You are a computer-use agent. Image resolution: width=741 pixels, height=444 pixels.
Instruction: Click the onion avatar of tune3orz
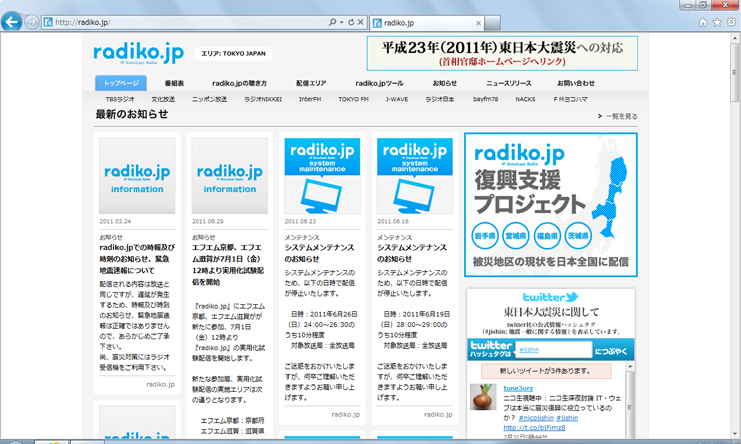pyautogui.click(x=483, y=397)
